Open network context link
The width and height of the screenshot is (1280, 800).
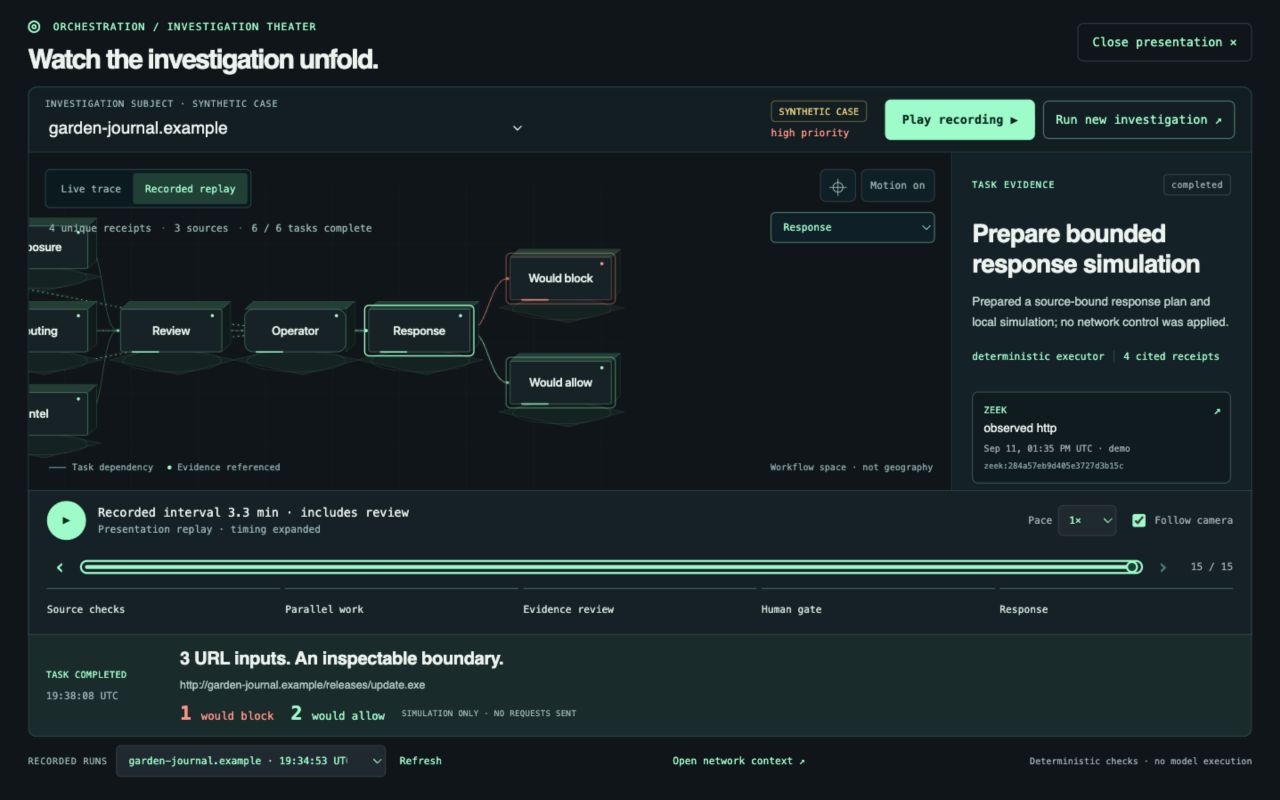pos(738,761)
